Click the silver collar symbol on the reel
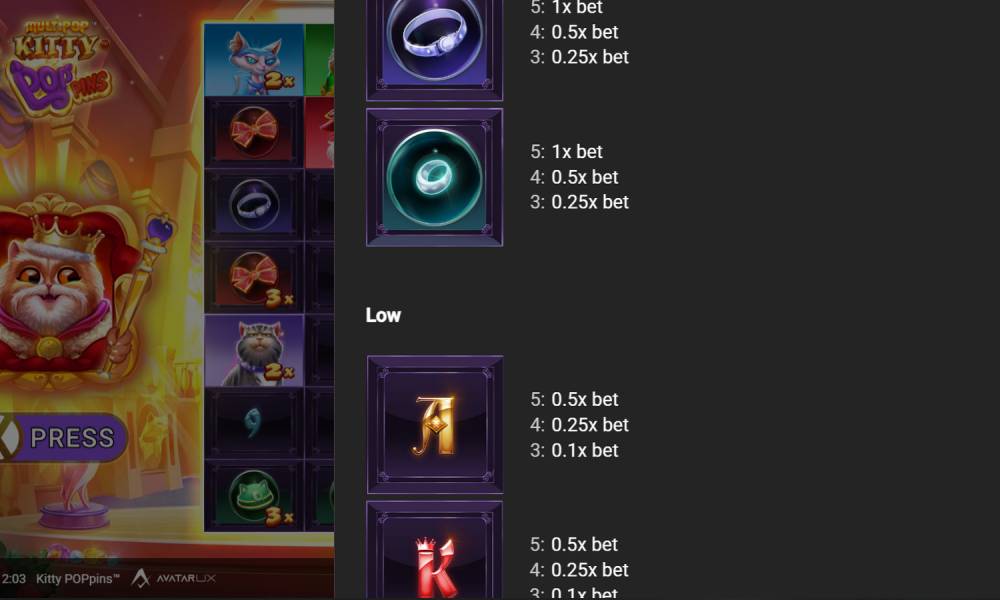 click(254, 205)
